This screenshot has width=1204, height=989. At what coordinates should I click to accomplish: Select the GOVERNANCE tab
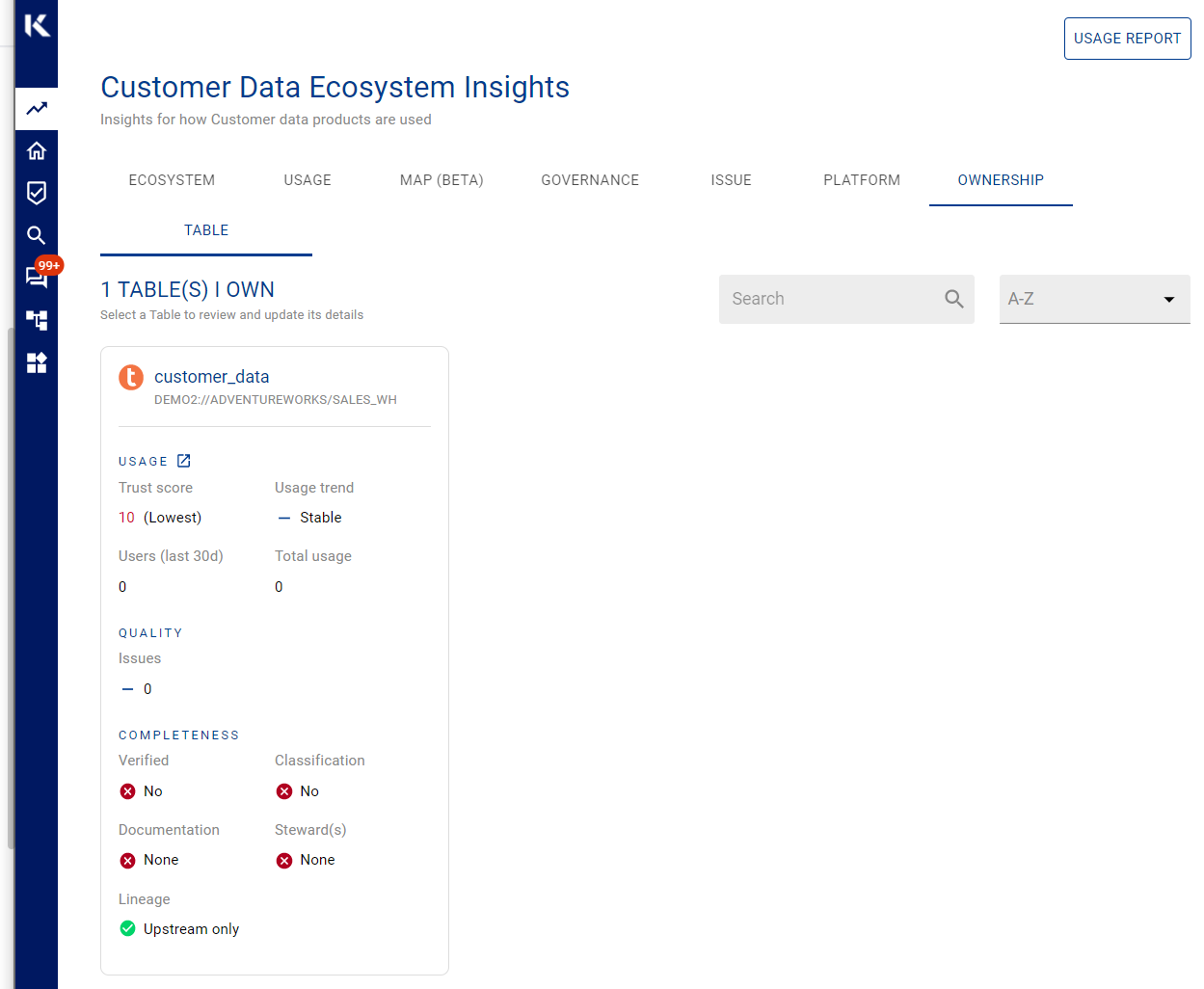point(590,180)
